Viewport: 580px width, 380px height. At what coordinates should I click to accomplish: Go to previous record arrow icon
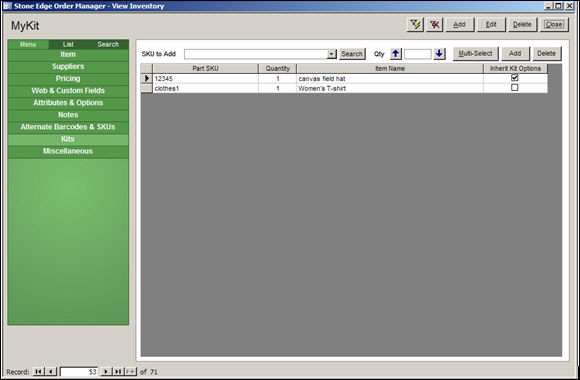(x=51, y=371)
